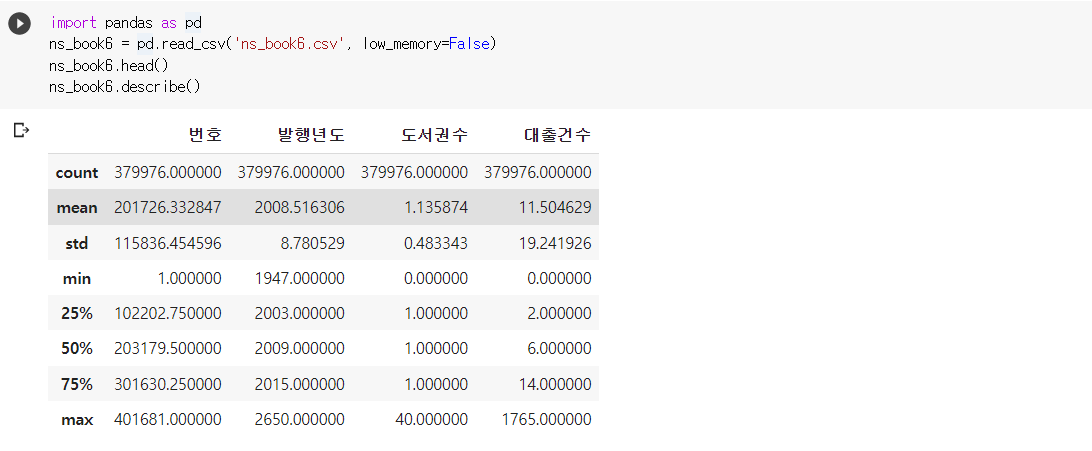
Task: Click 50% value 203179.500000
Action: coord(168,349)
